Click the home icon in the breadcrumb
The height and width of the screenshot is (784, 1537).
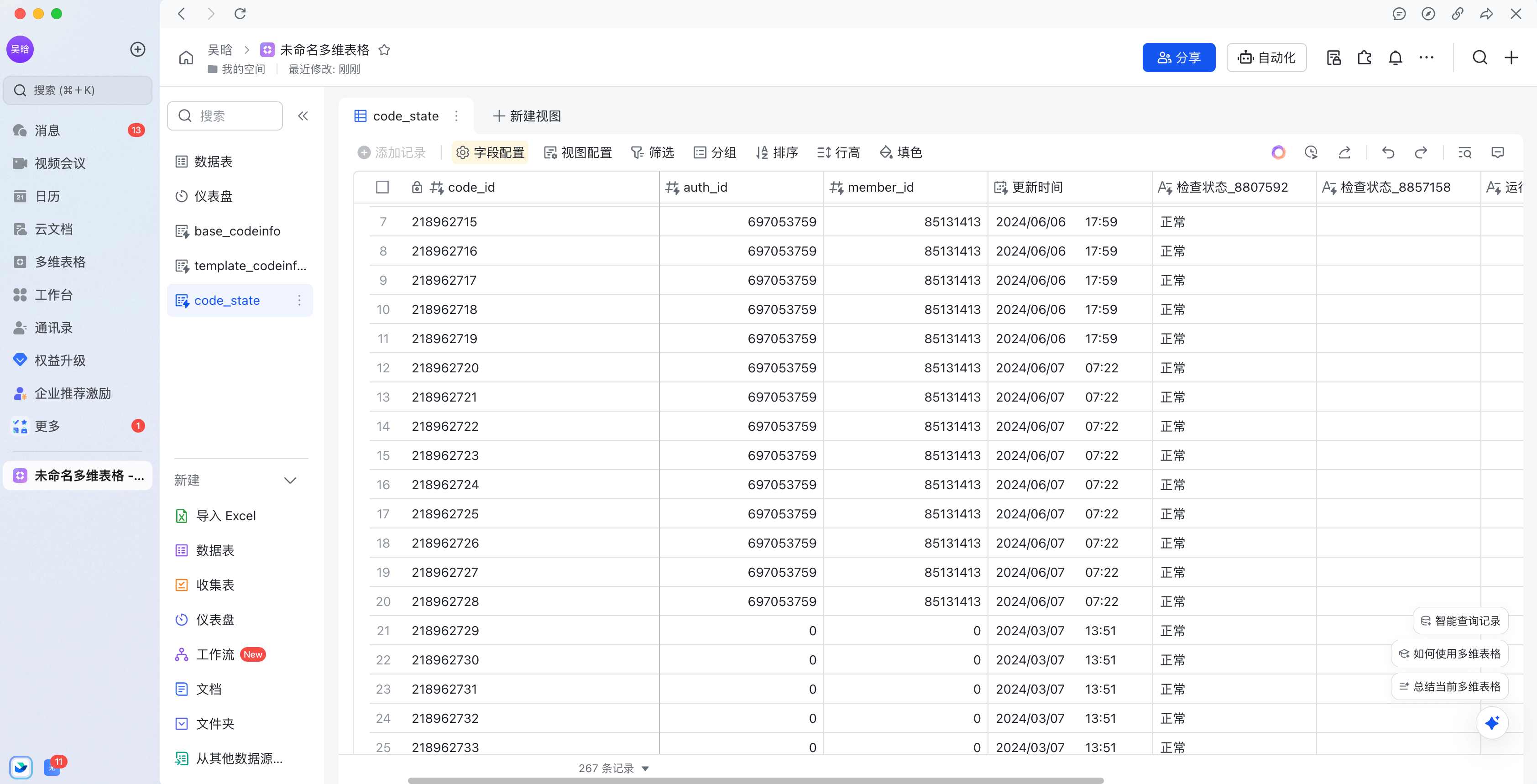[x=186, y=57]
